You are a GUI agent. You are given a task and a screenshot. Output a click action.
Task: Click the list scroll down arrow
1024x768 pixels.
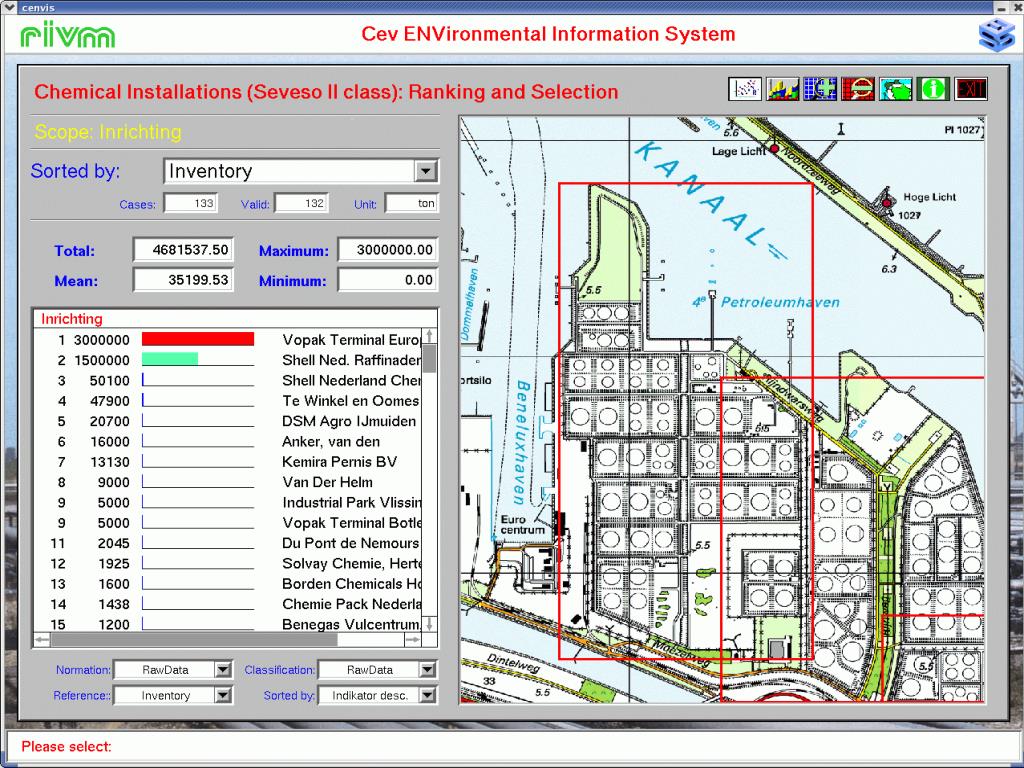coord(429,624)
